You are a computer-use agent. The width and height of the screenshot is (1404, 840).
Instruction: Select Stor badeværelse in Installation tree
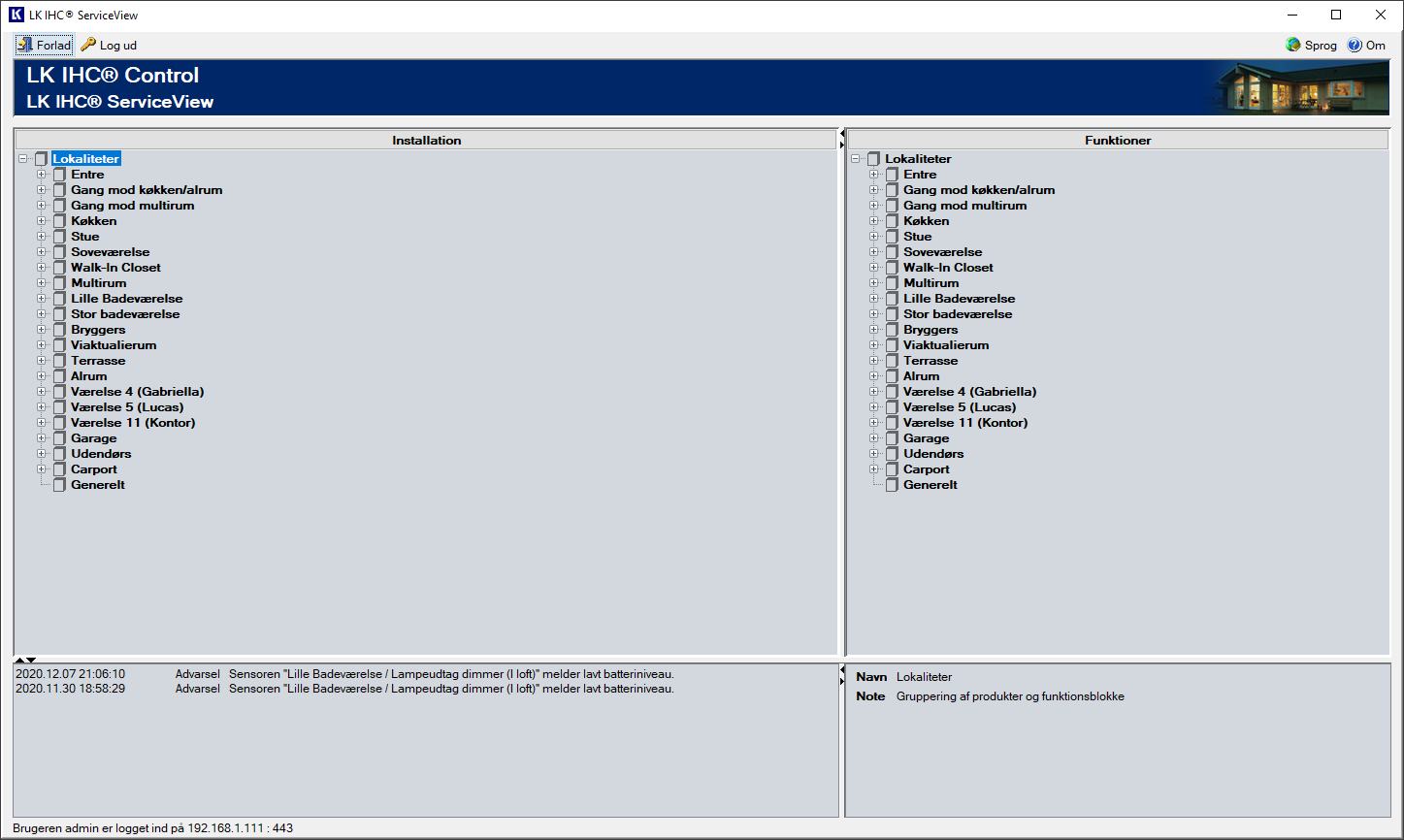point(125,314)
